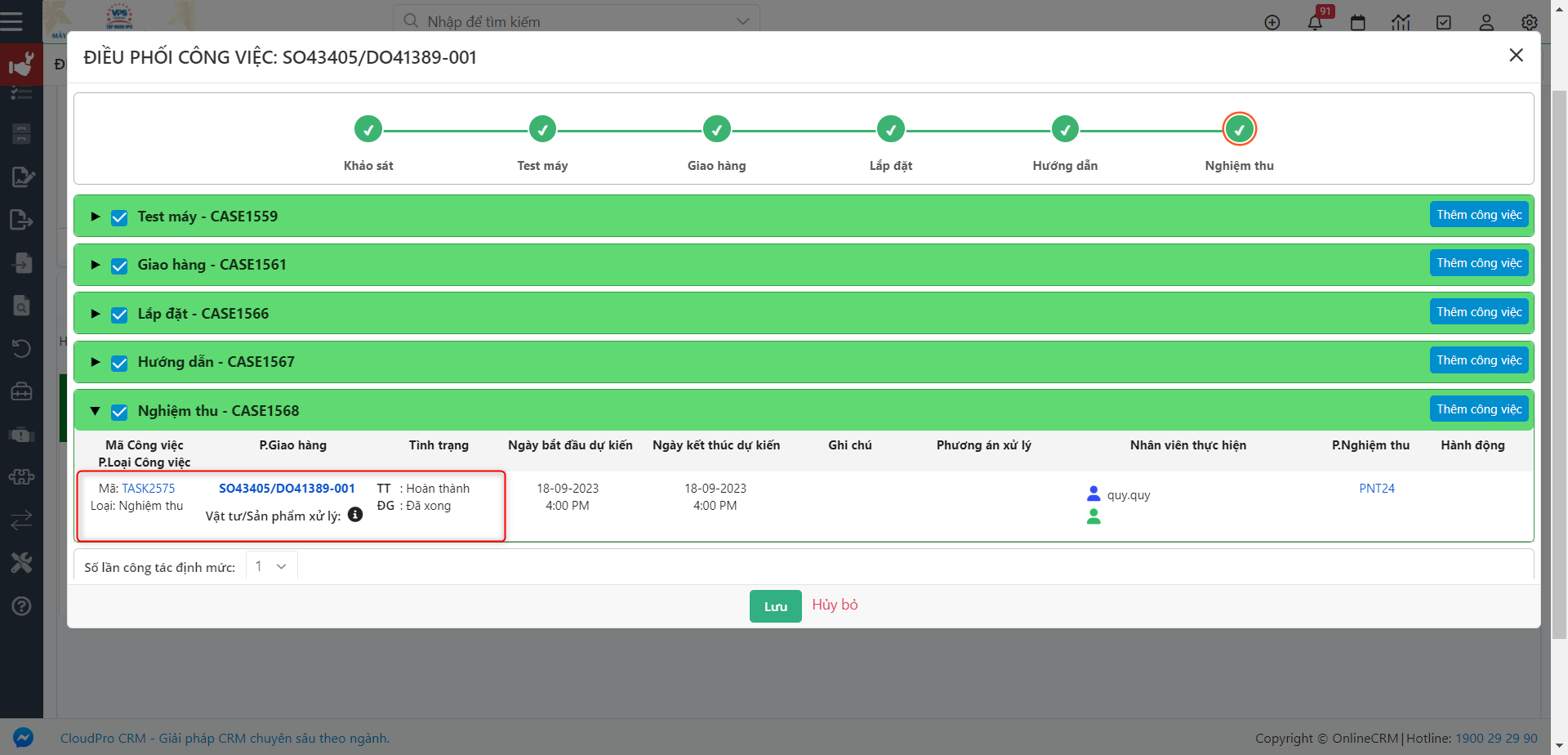Select the Khảo sát progress step
1568x755 pixels.
coord(368,129)
